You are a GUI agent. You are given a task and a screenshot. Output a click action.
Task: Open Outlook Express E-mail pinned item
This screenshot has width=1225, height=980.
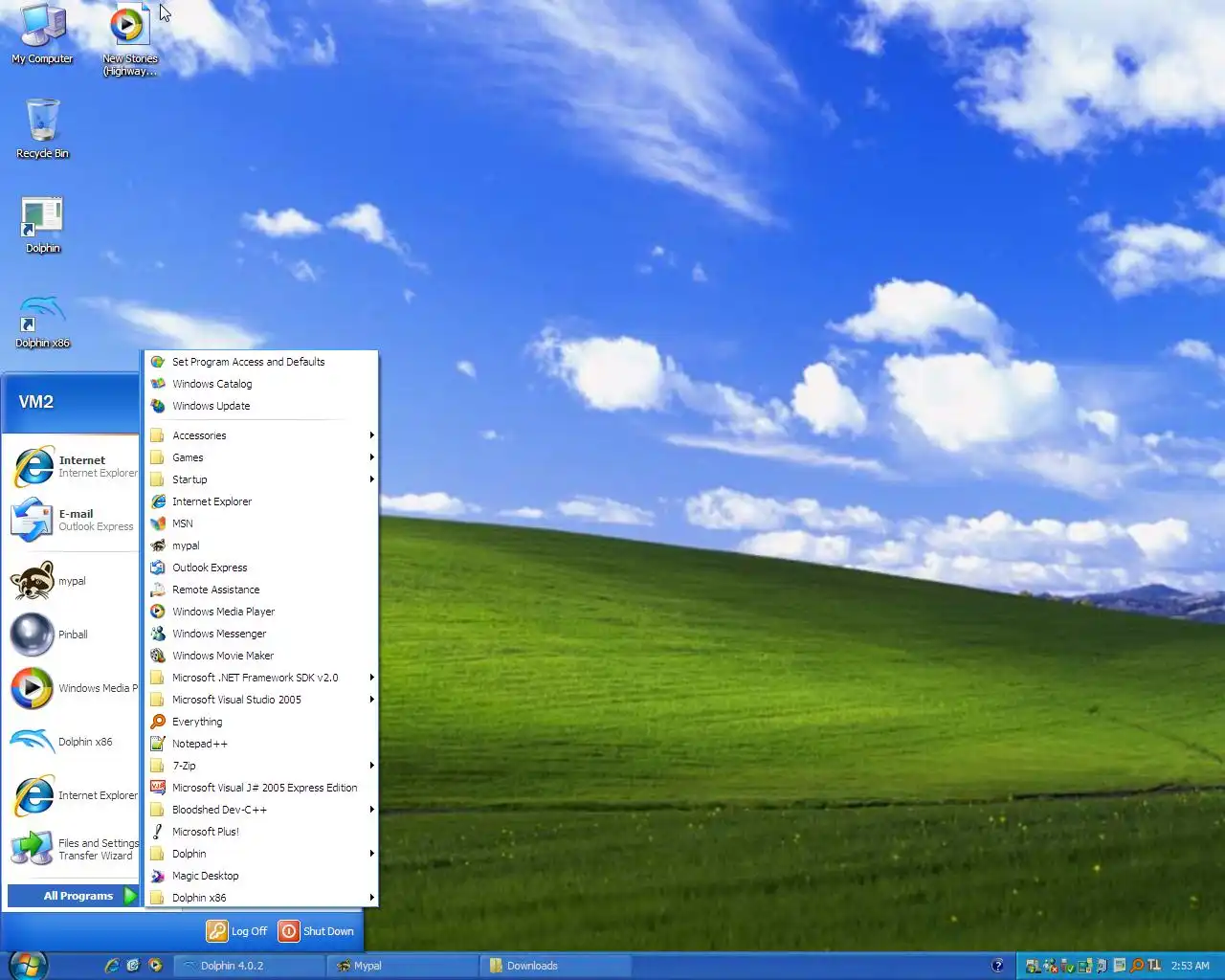point(73,520)
